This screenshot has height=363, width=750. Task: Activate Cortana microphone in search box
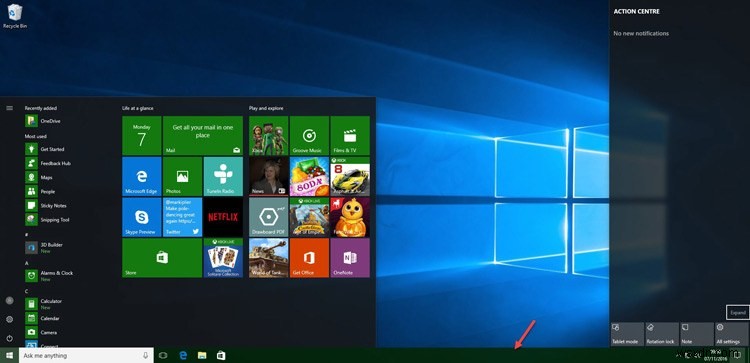(145, 355)
